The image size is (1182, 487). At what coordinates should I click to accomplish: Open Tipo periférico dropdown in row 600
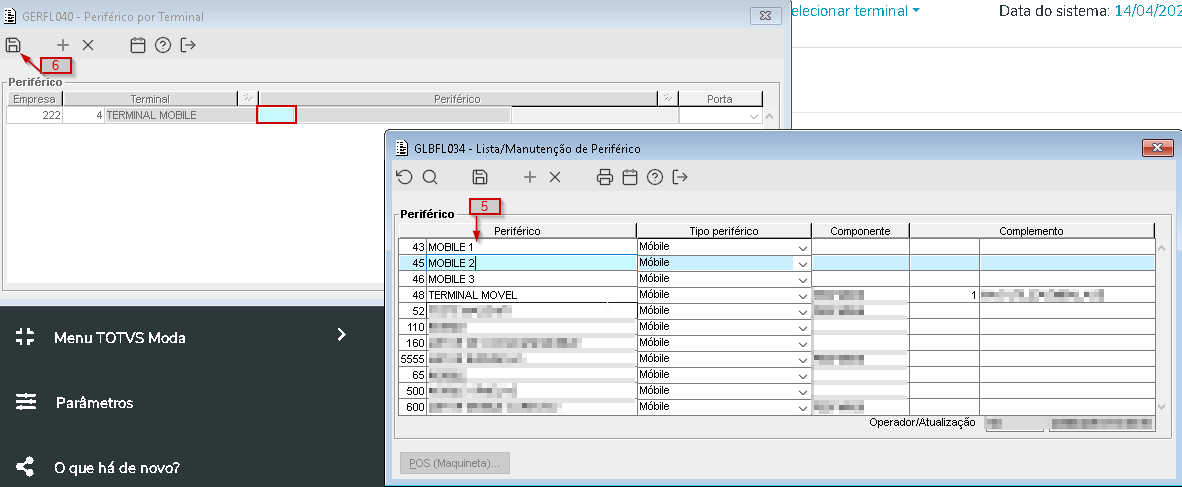click(803, 407)
